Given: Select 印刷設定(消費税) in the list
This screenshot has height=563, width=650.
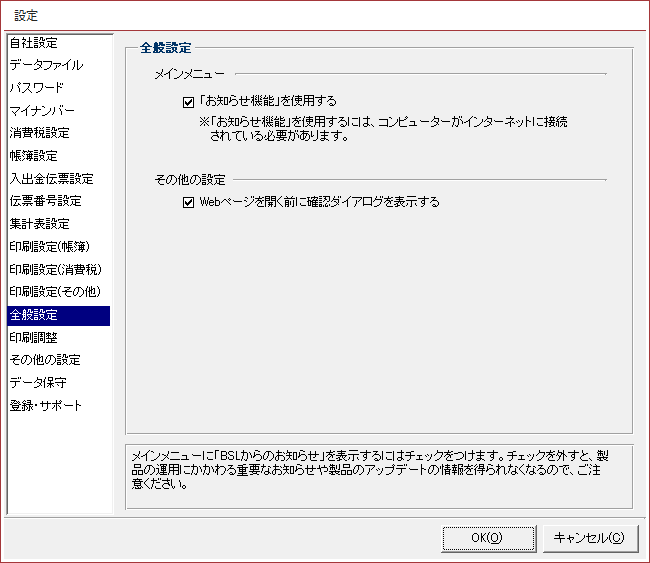Looking at the screenshot, I should (x=55, y=269).
